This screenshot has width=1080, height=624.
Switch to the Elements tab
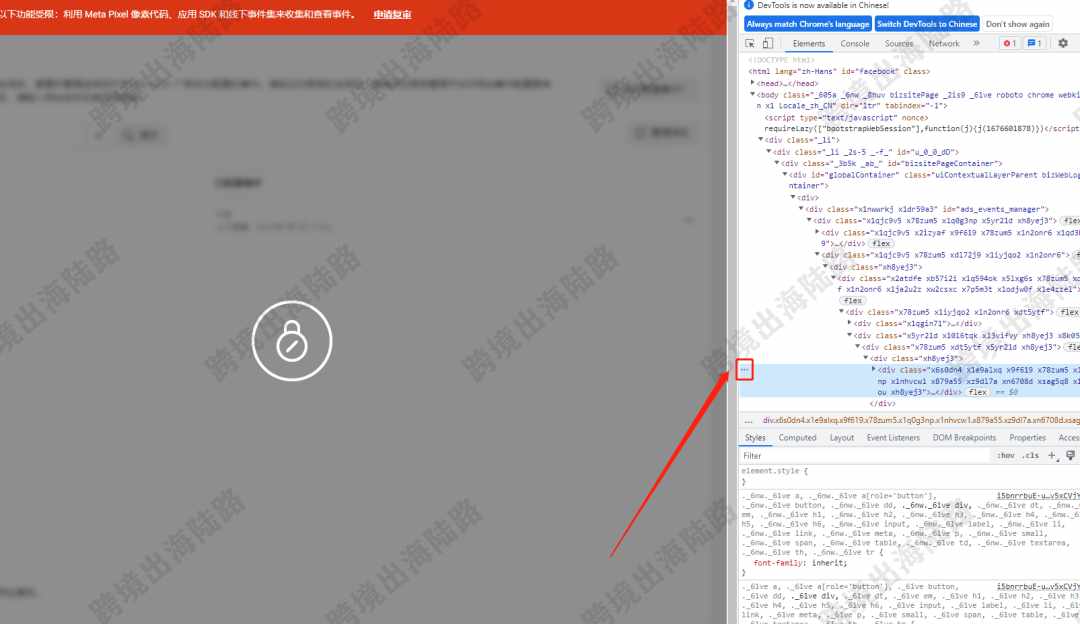click(x=809, y=43)
